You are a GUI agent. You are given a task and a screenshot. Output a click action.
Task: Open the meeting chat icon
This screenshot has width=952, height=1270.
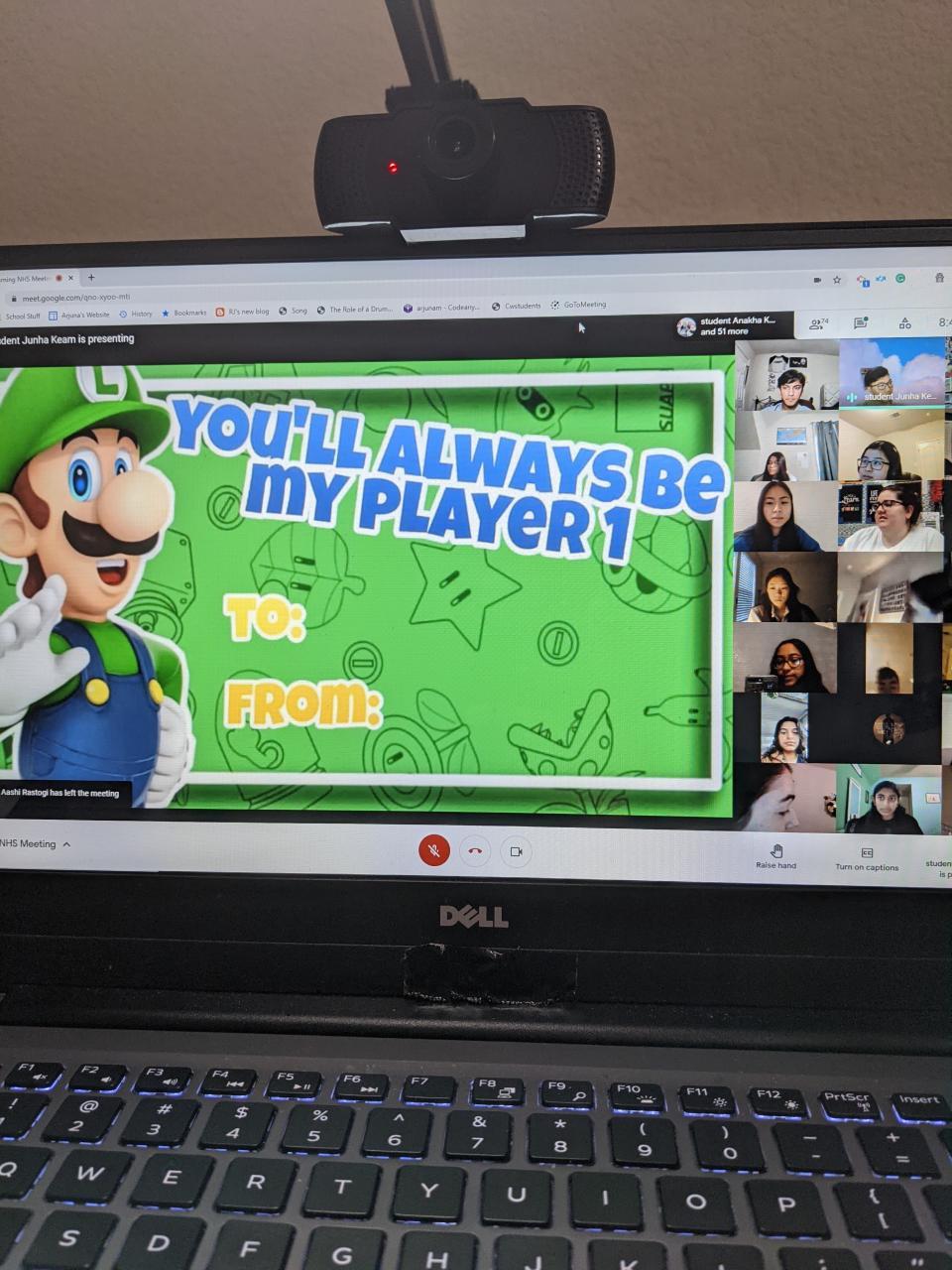pos(861,323)
